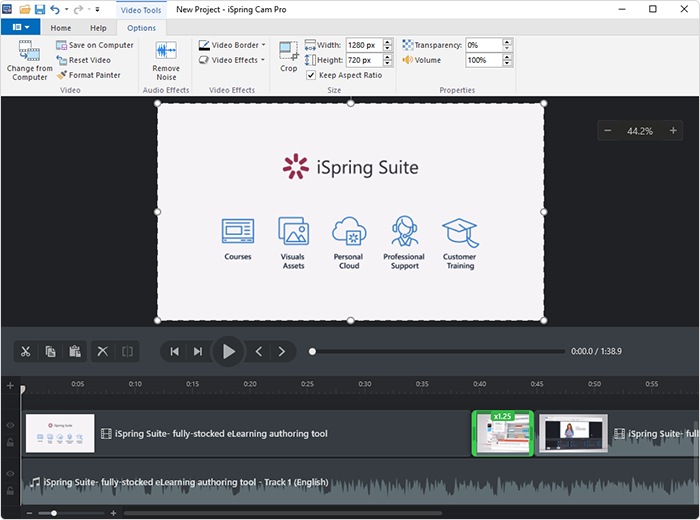Click the playback progress slider handle

[x=312, y=352]
